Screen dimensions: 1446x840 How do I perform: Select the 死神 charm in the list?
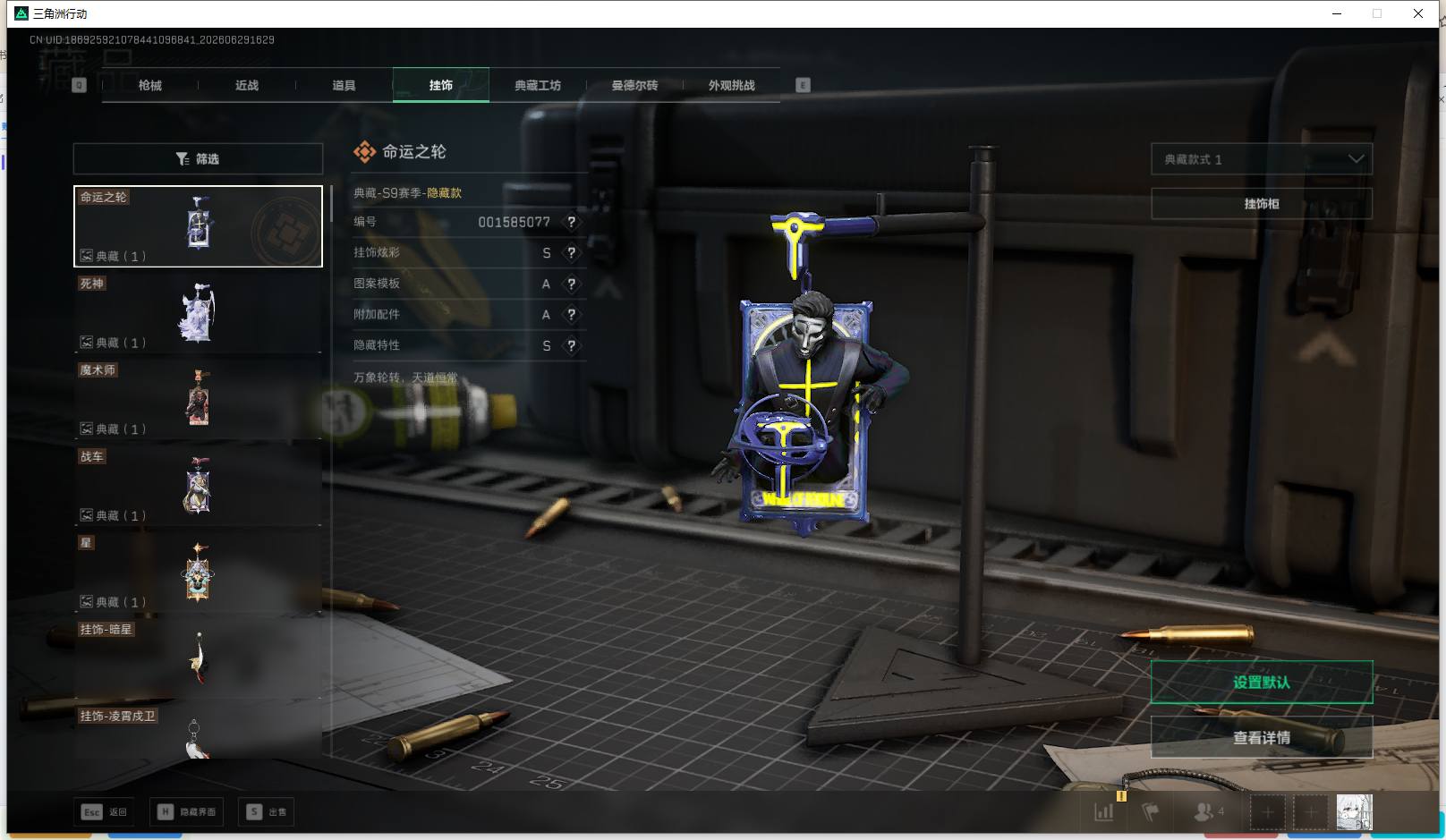(x=198, y=313)
